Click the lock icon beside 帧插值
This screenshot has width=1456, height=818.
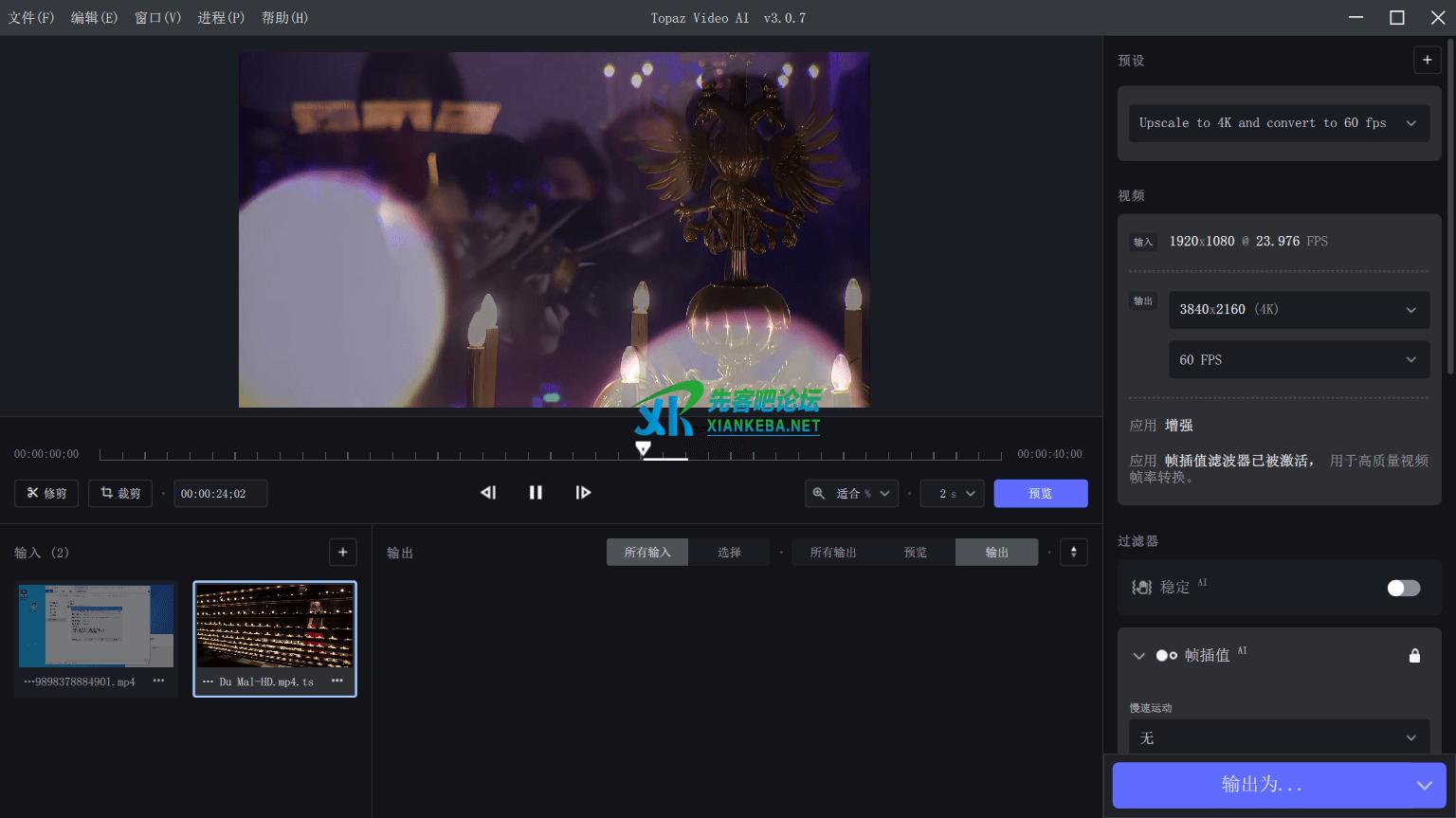click(x=1414, y=656)
